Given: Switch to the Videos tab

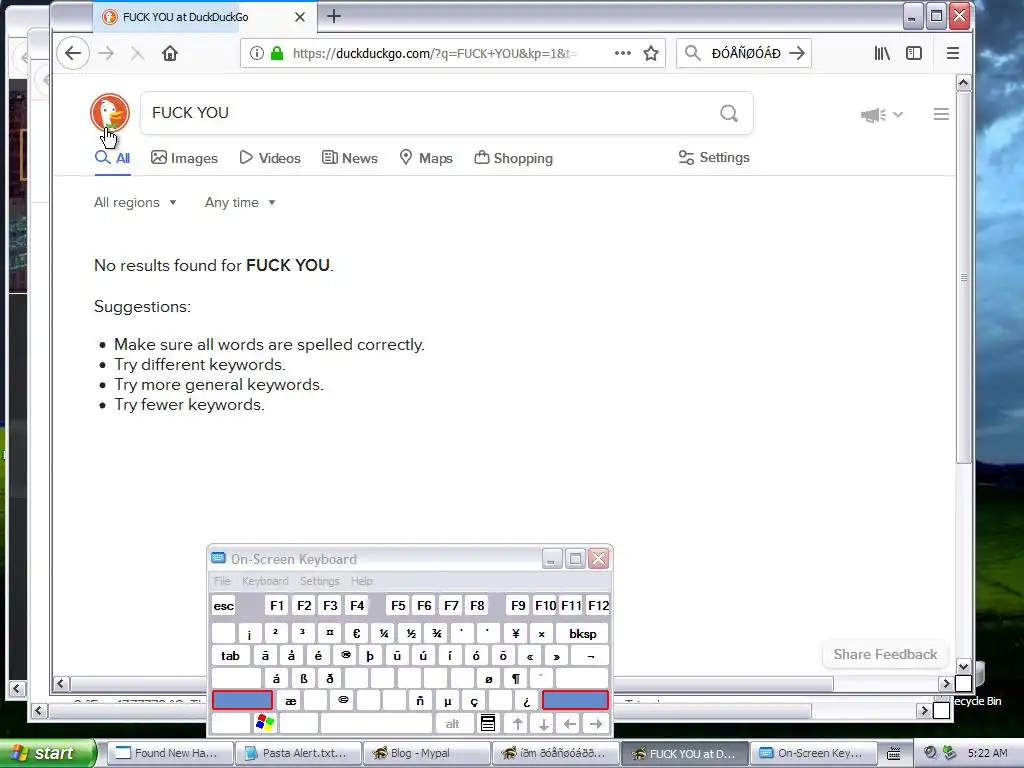Looking at the screenshot, I should click(270, 158).
